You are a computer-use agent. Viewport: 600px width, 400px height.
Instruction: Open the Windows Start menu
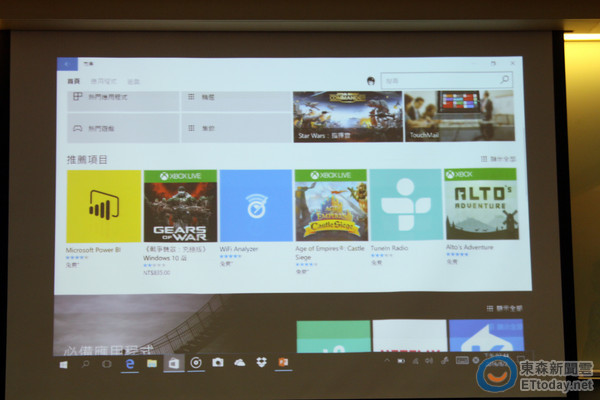64,364
